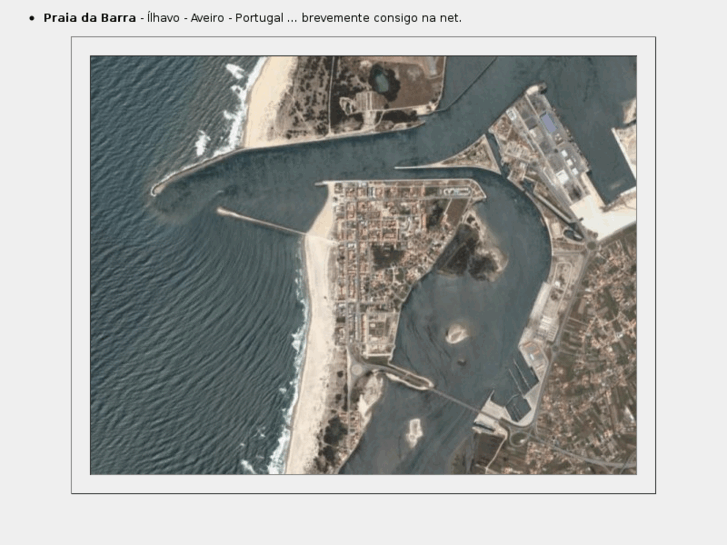Click the word 'Ílhavo' in the caption
727x545 pixels.
[x=163, y=18]
